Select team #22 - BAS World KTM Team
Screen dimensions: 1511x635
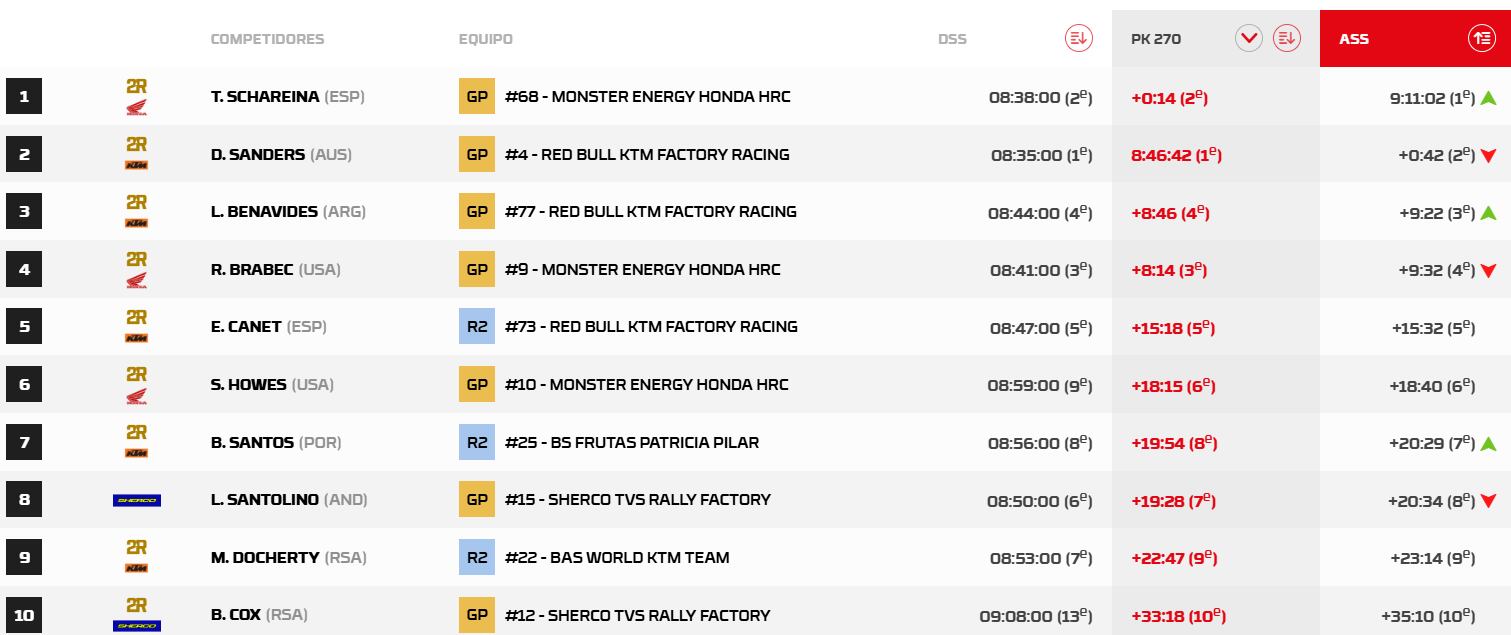[x=617, y=558]
